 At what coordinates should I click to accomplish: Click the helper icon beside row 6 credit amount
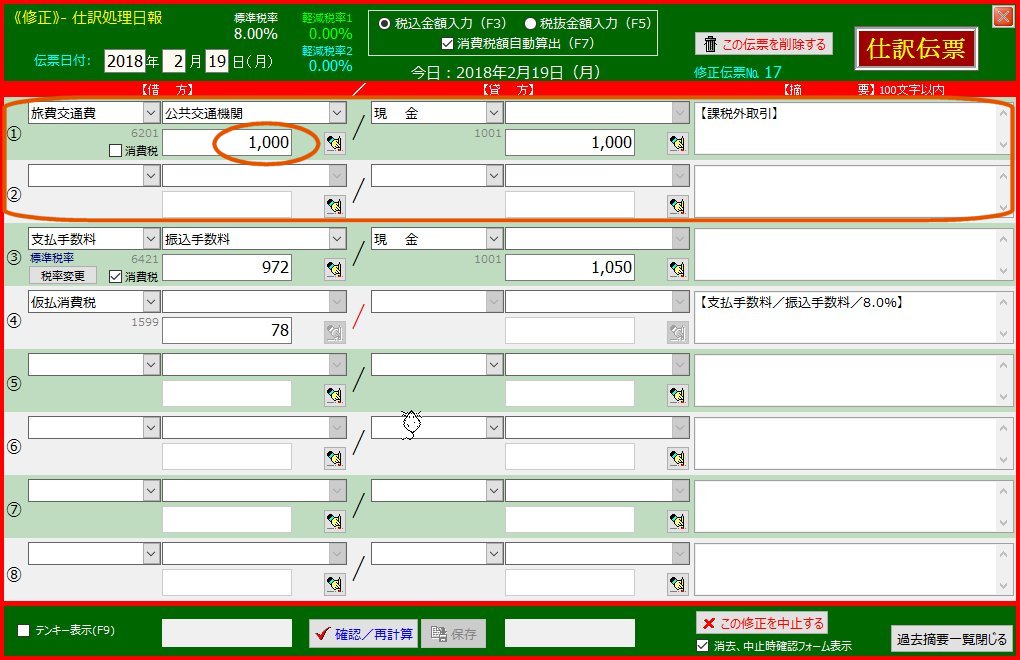click(x=677, y=458)
